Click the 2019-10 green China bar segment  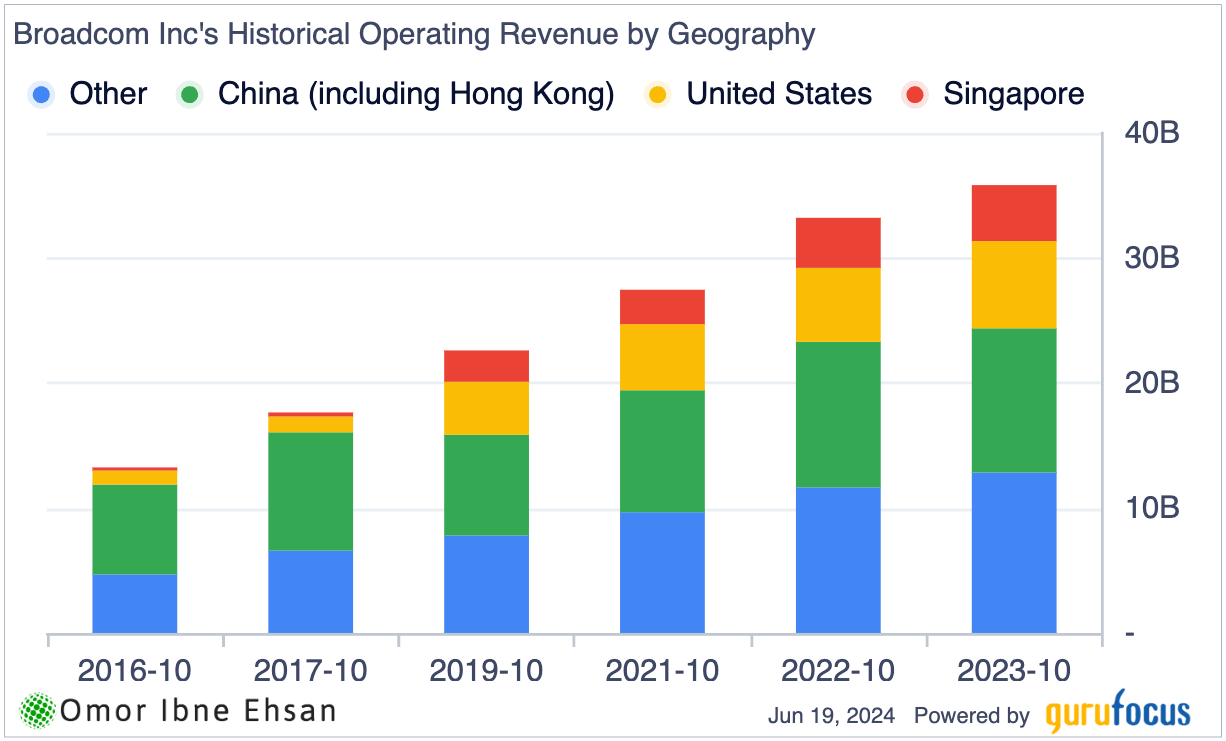coord(487,485)
